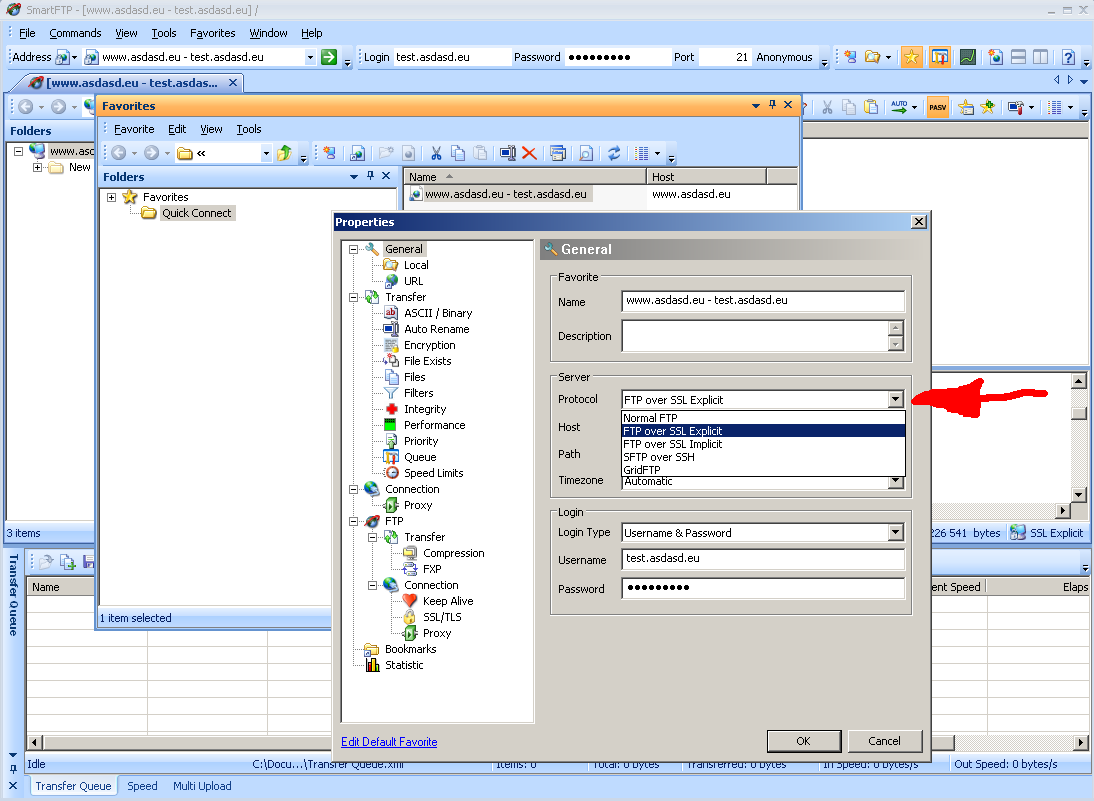This screenshot has height=801, width=1094.
Task: Collapse the FTP tree node
Action: pyautogui.click(x=353, y=521)
